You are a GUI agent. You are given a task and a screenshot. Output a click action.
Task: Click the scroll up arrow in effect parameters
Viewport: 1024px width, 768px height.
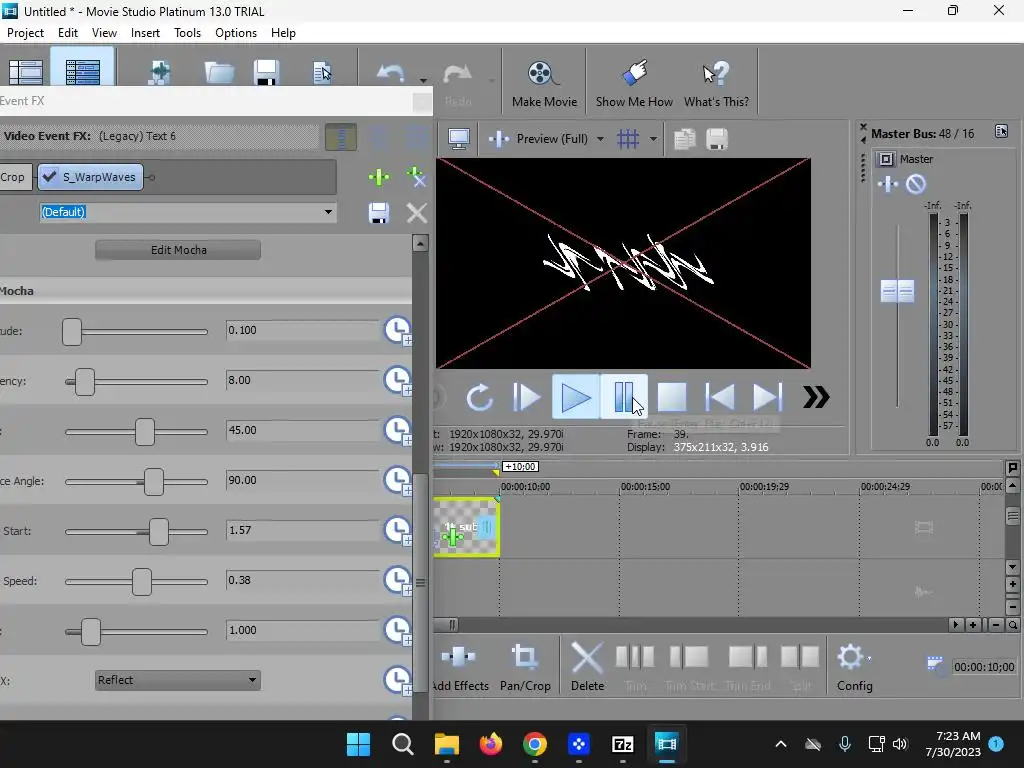[421, 244]
